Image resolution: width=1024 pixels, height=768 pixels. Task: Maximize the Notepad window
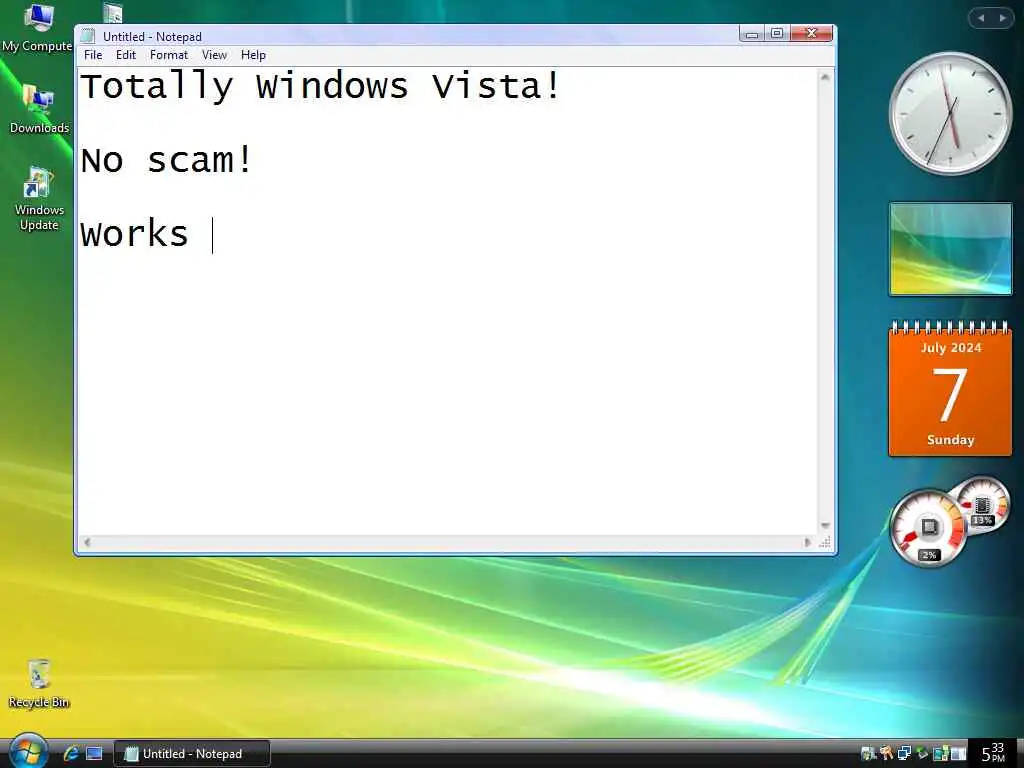click(776, 33)
